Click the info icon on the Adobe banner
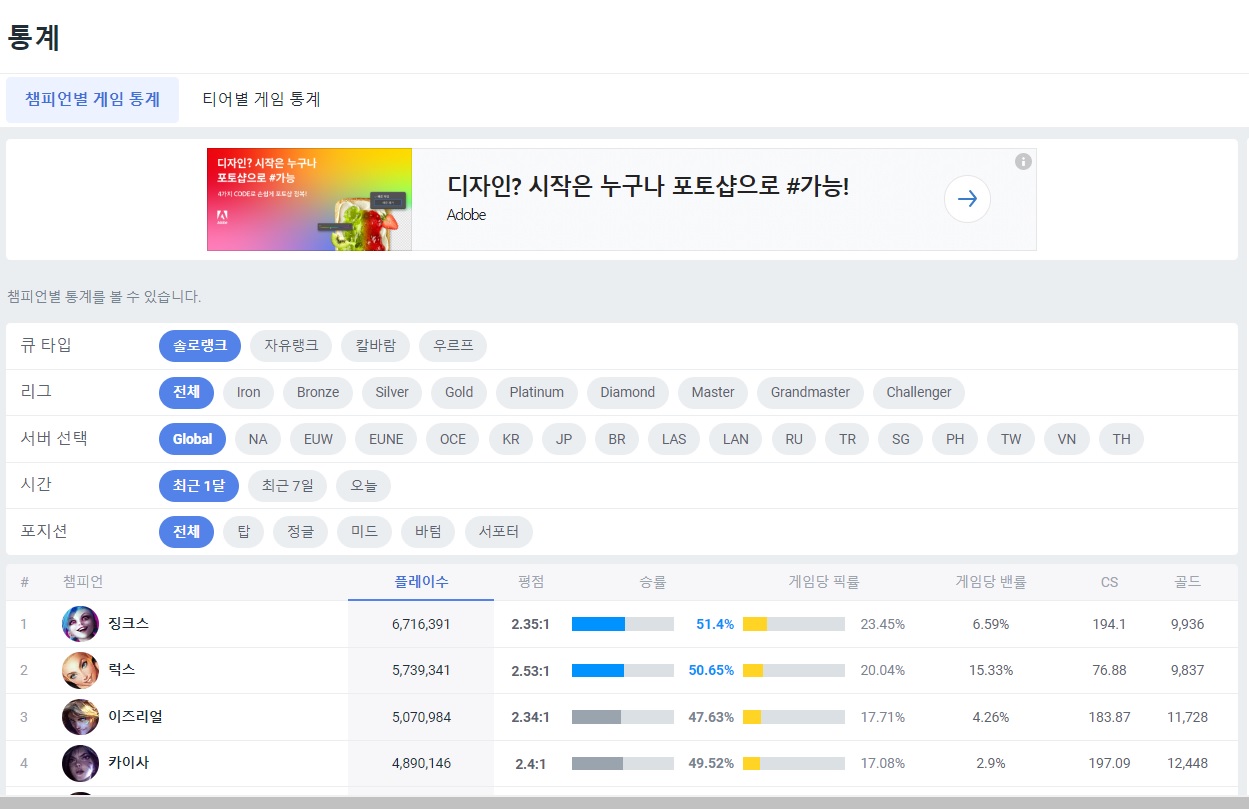1249x809 pixels. point(1023,163)
